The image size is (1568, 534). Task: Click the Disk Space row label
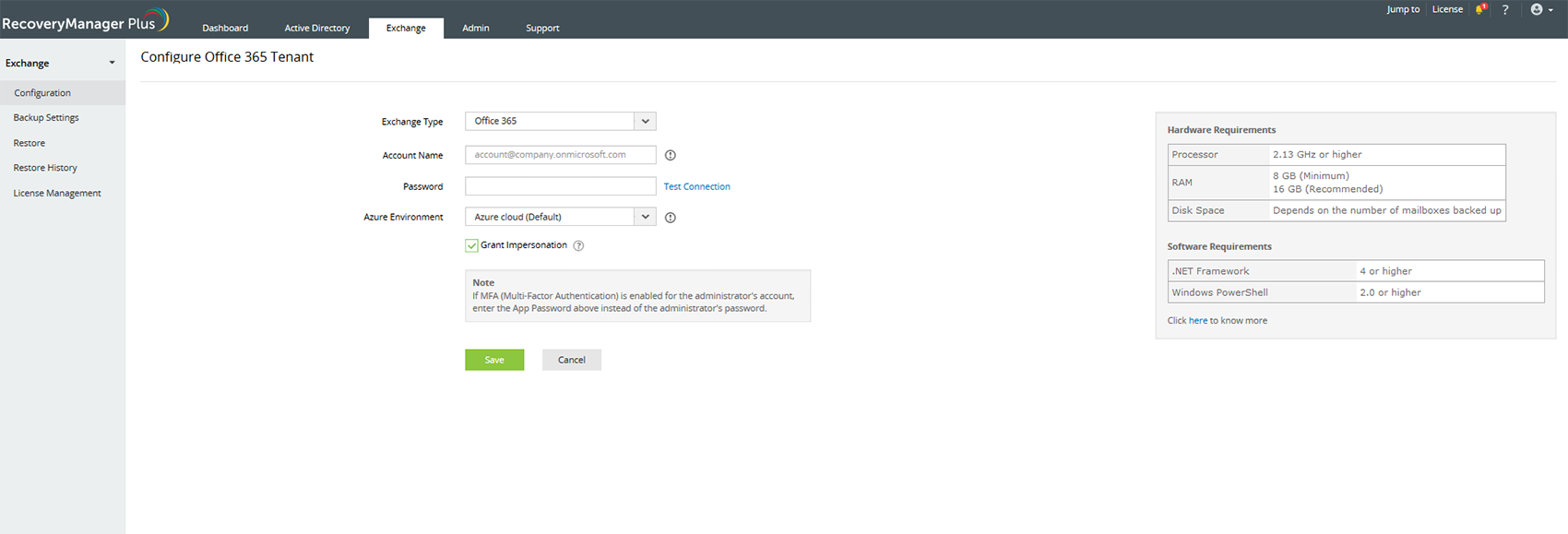pyautogui.click(x=1198, y=210)
